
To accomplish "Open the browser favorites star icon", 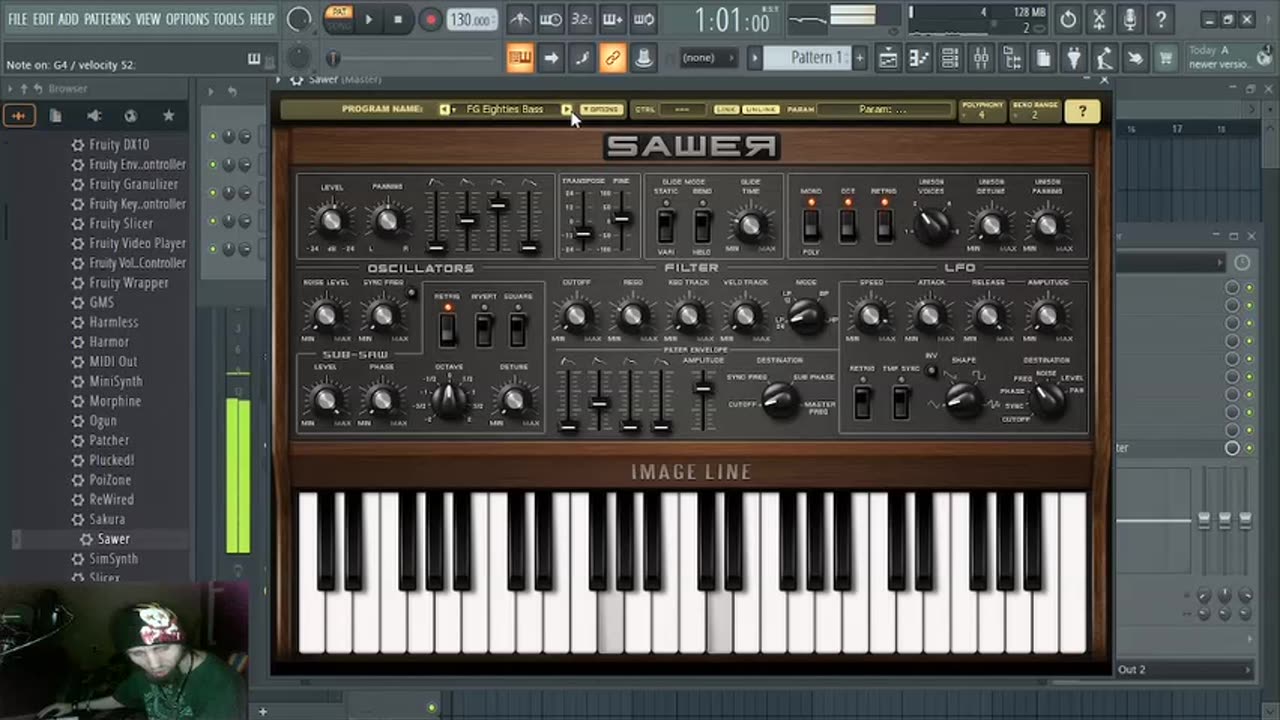I will click(168, 116).
